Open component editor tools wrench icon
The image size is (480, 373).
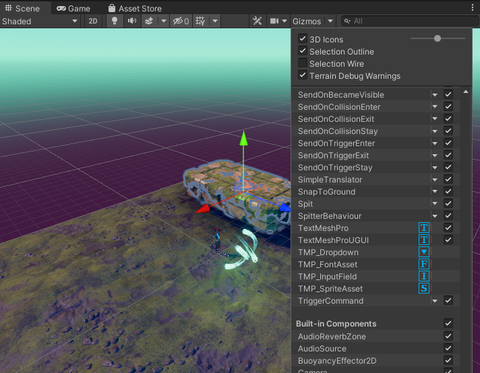click(257, 21)
